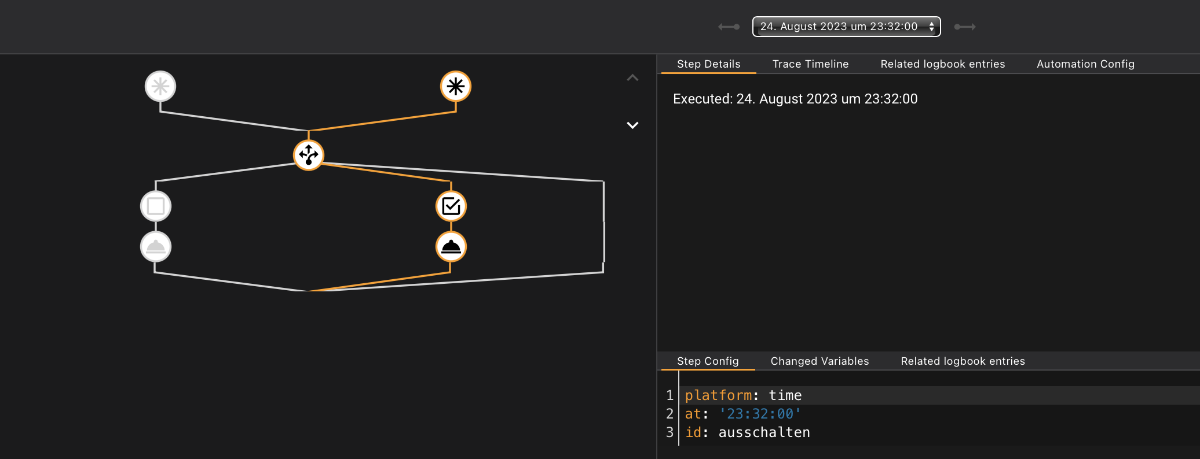Image resolution: width=1200 pixels, height=459 pixels.
Task: Select the Step Config tab
Action: pyautogui.click(x=707, y=361)
